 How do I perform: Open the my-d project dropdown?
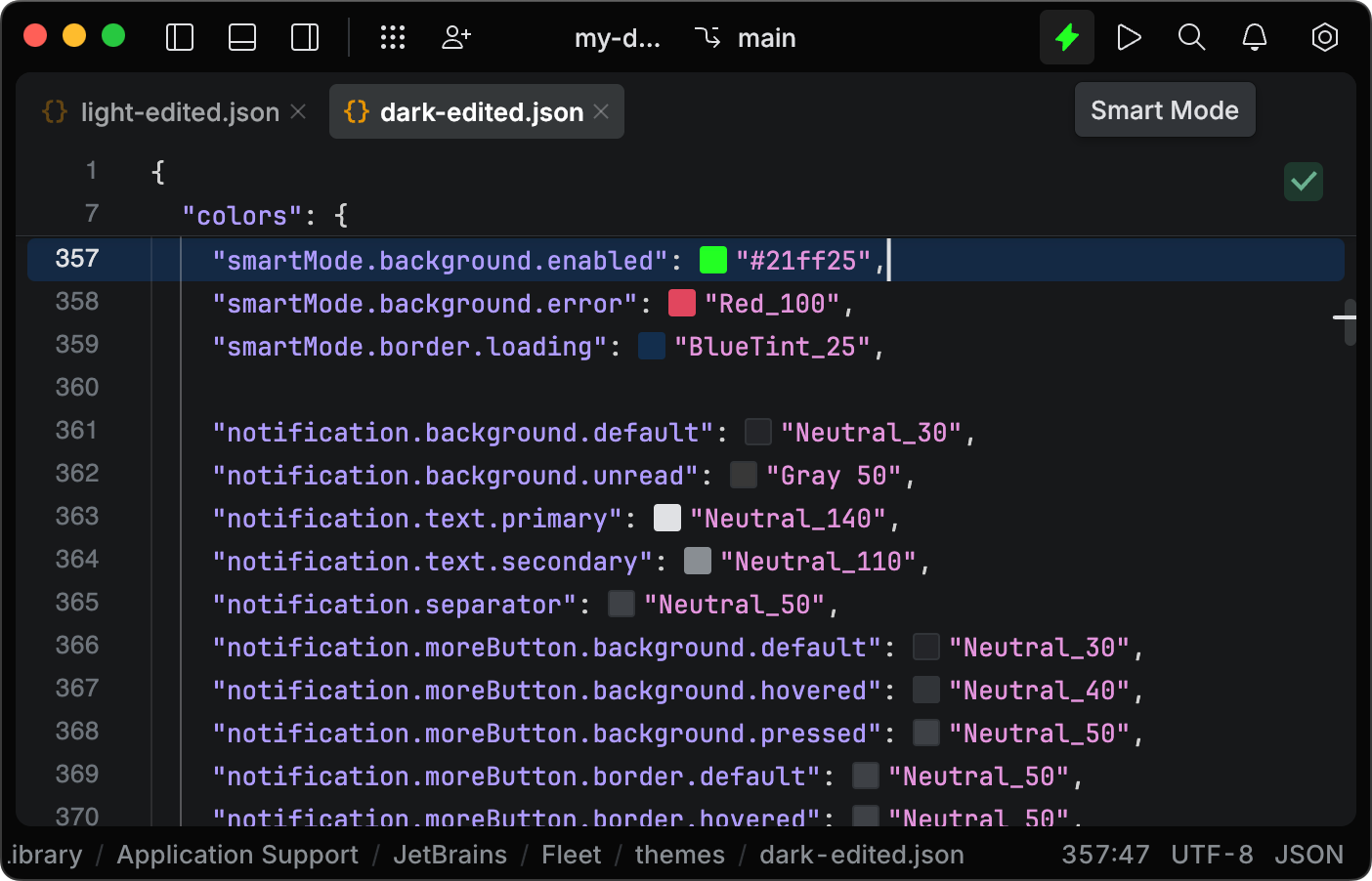(618, 38)
